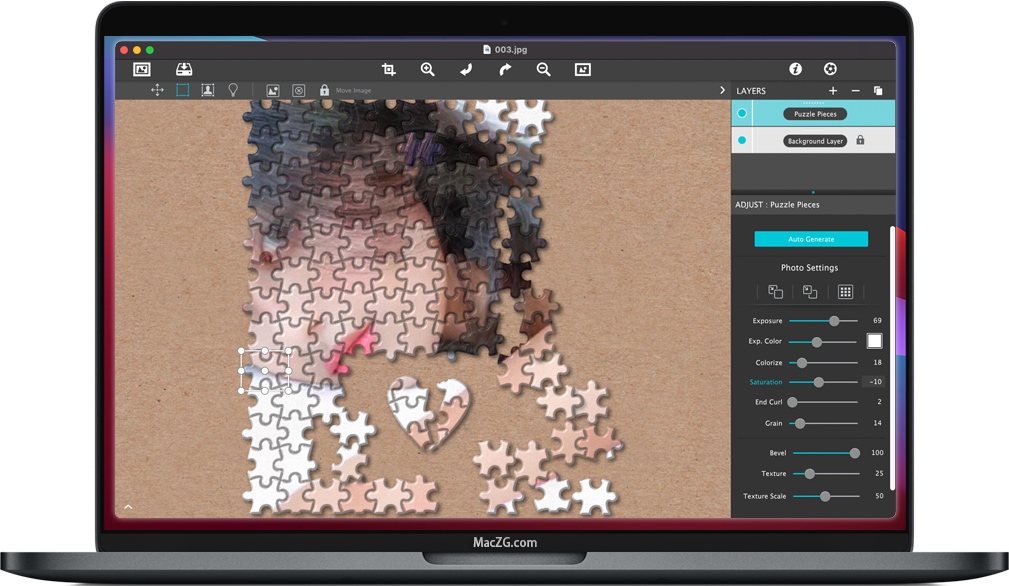Hide the Puzzle Pieces layer
1009x586 pixels.
pos(742,113)
